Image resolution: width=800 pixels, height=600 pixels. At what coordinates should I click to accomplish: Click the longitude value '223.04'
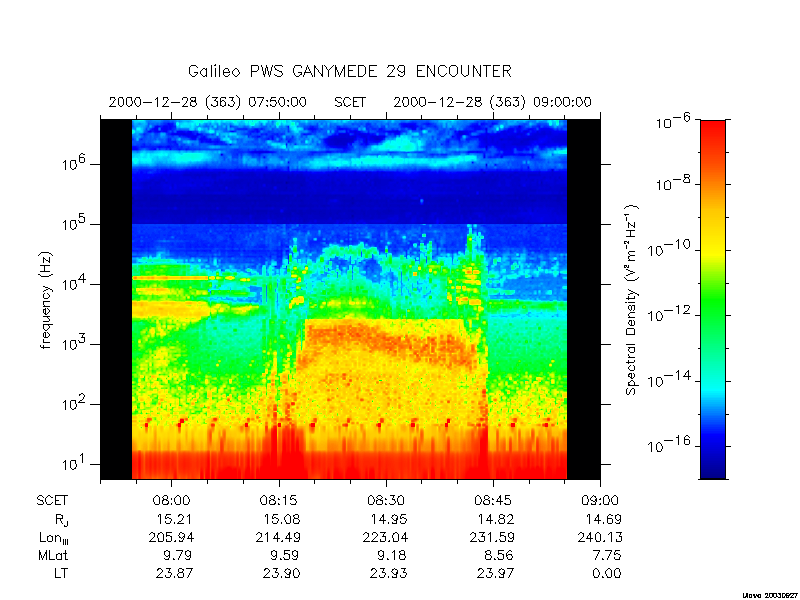point(386,537)
